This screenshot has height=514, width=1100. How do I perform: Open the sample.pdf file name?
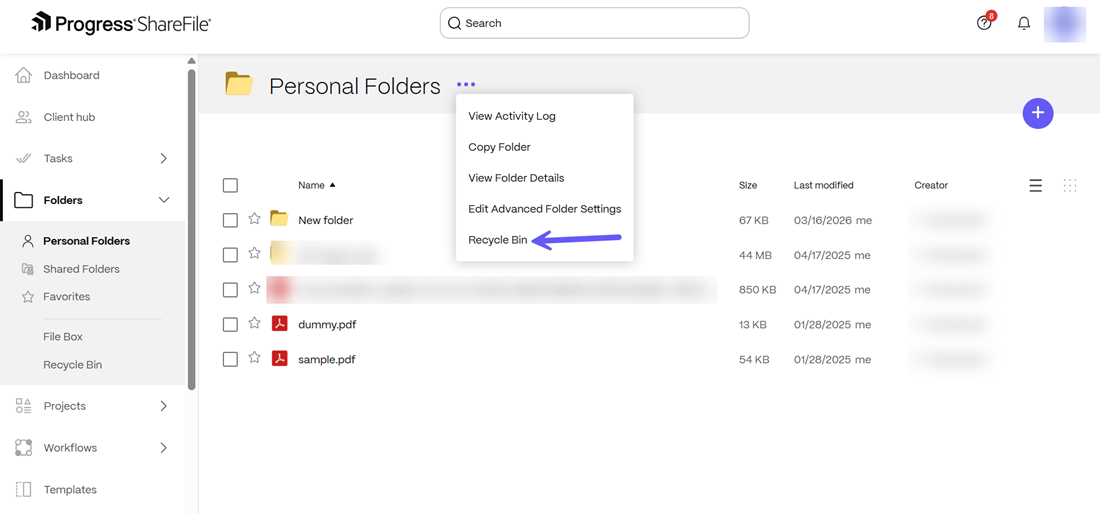326,360
